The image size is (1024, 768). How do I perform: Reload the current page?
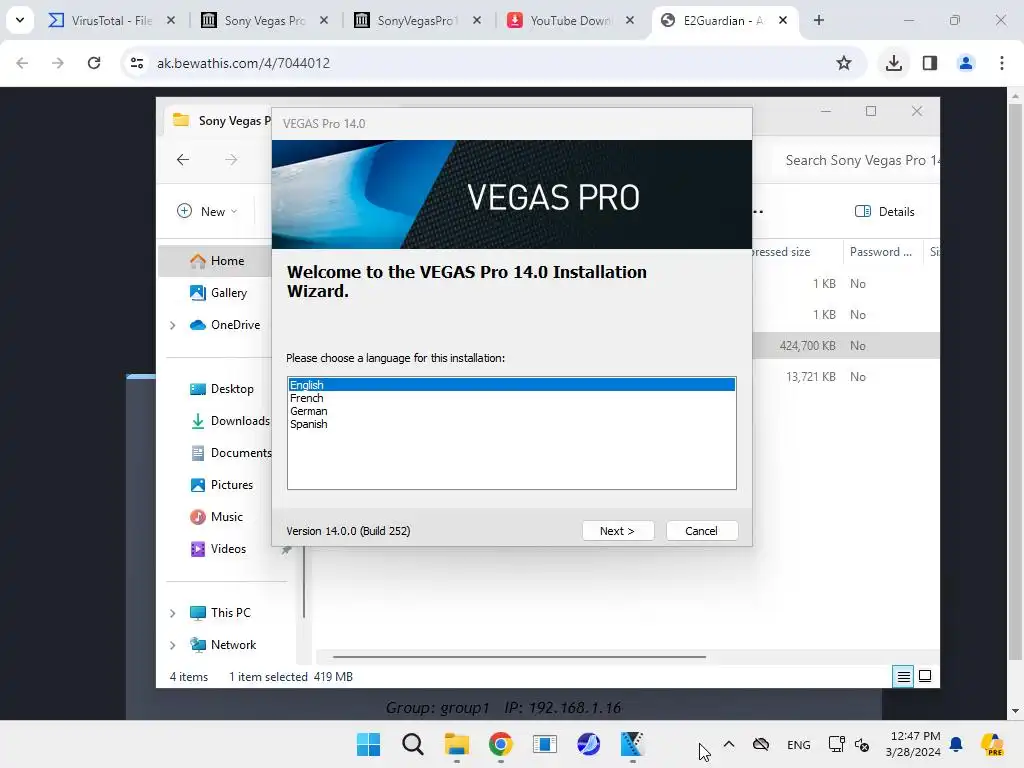[94, 63]
